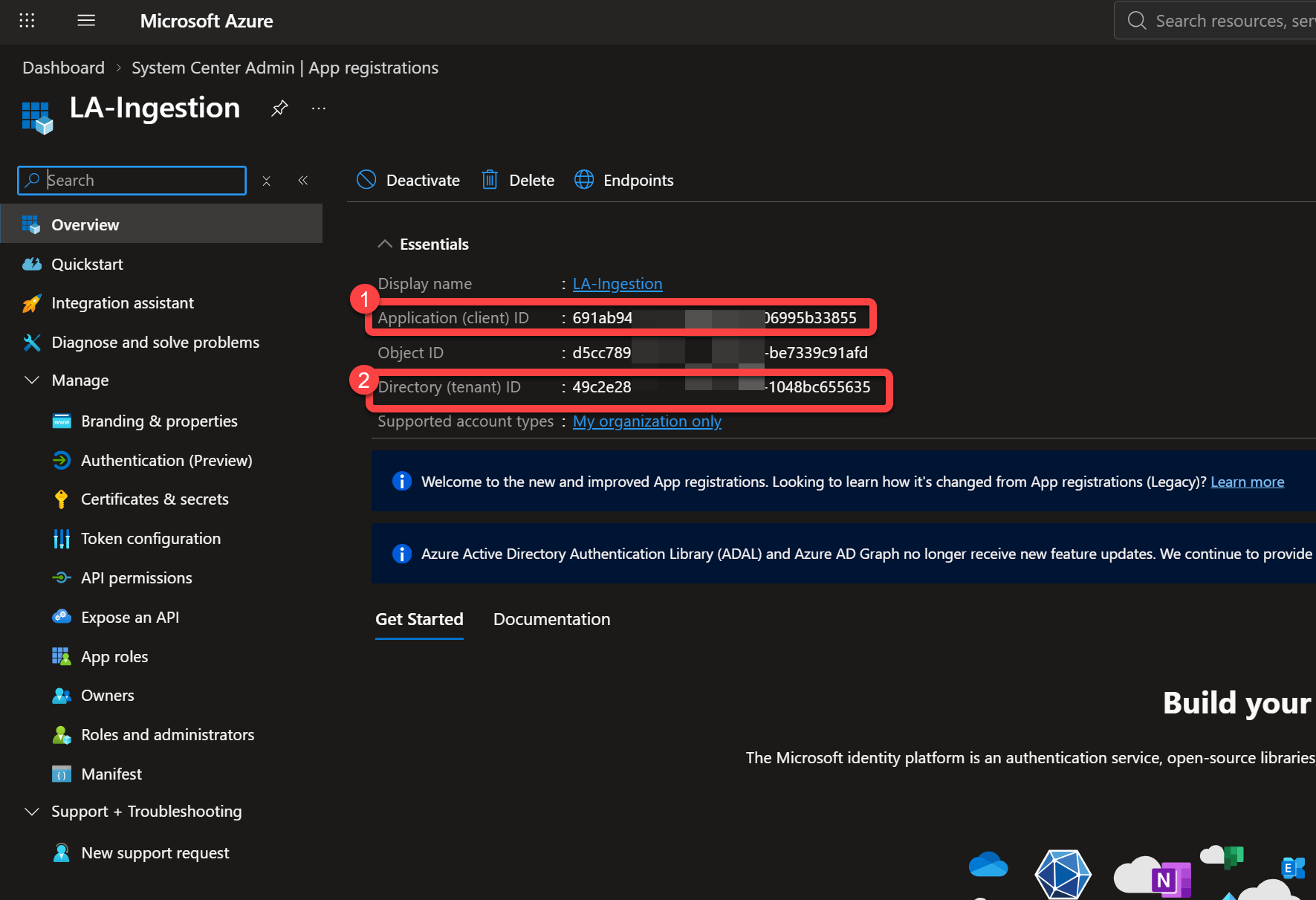Image resolution: width=1316 pixels, height=900 pixels.
Task: Click the Owners people icon
Action: tap(62, 696)
